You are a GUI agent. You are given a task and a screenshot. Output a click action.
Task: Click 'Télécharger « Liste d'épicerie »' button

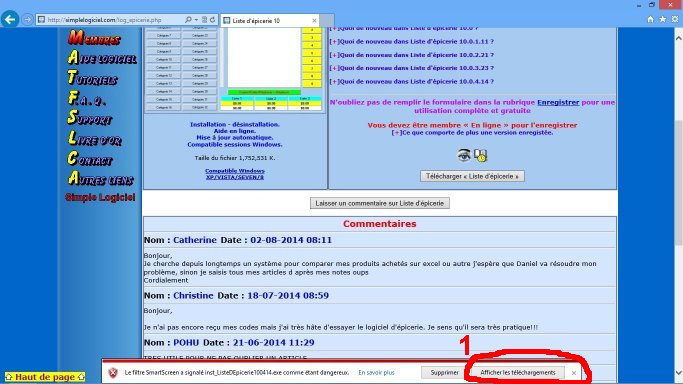[472, 176]
